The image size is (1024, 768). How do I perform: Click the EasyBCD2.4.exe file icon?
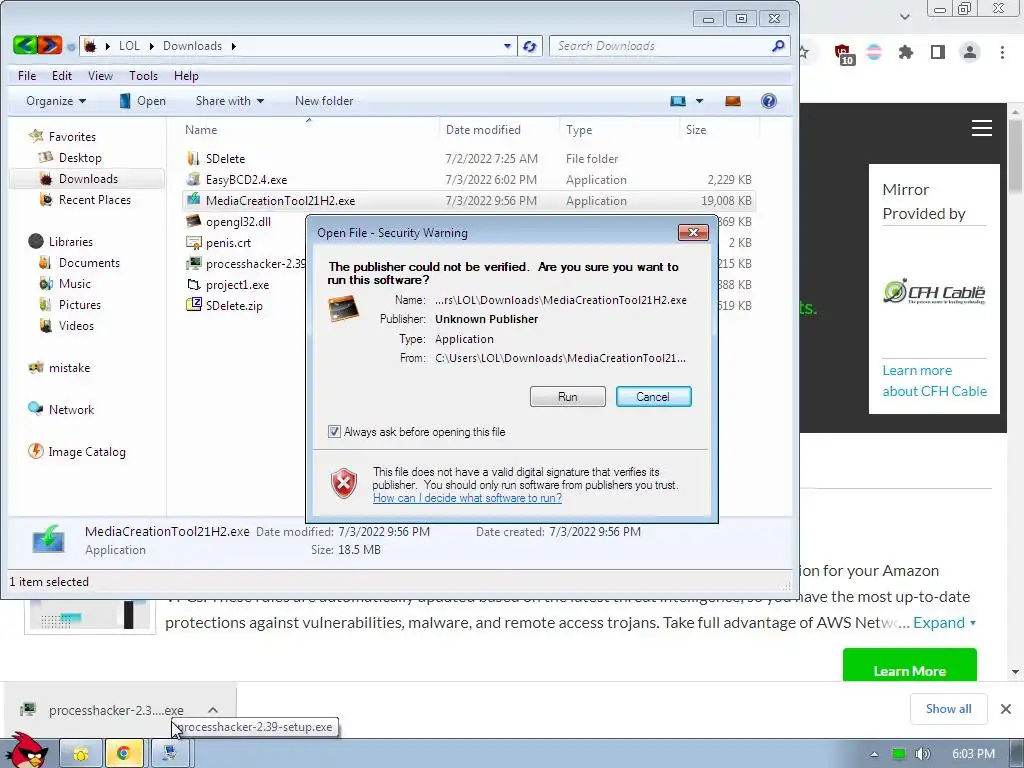coord(193,180)
